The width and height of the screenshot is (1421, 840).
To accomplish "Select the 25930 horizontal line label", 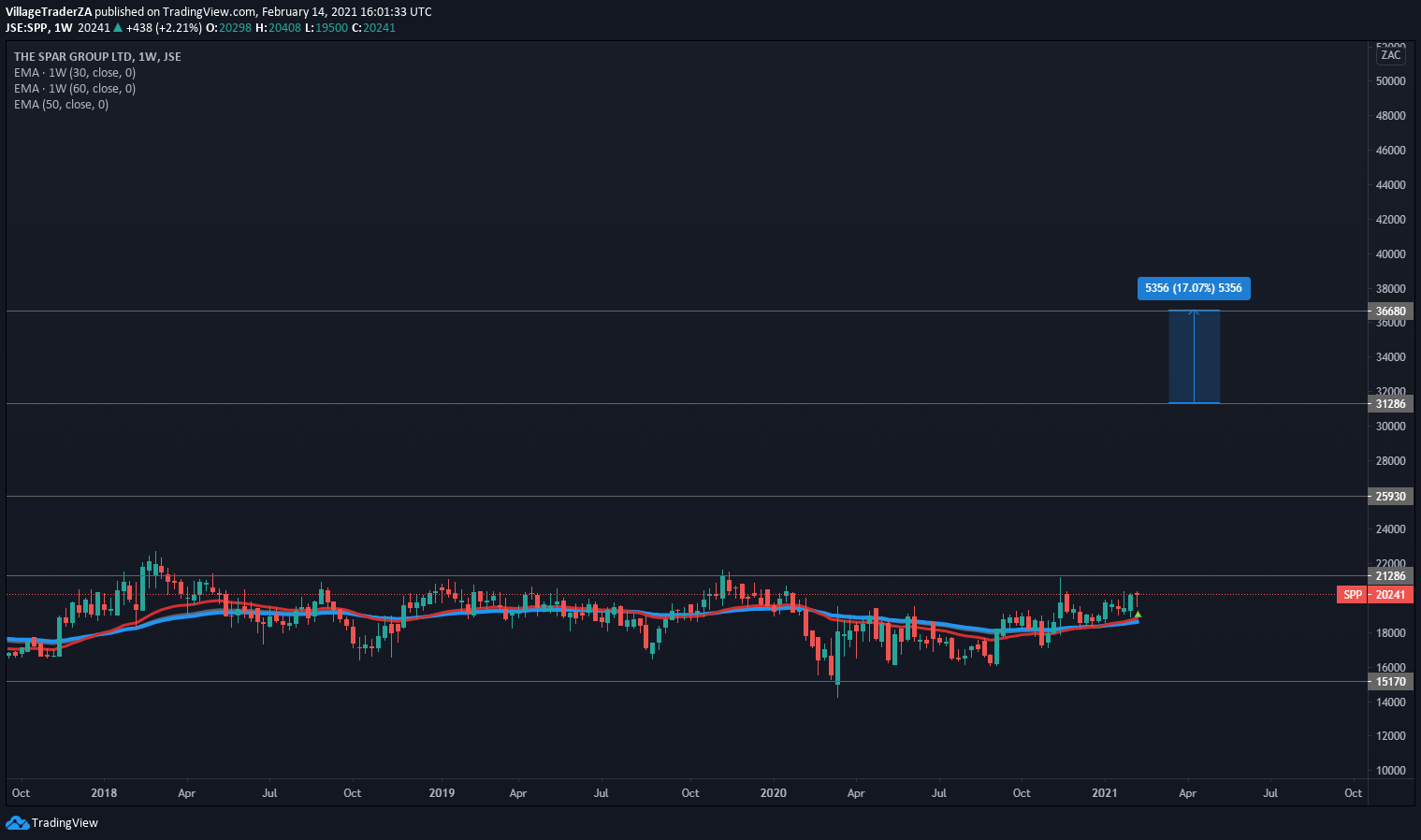I will (1390, 497).
